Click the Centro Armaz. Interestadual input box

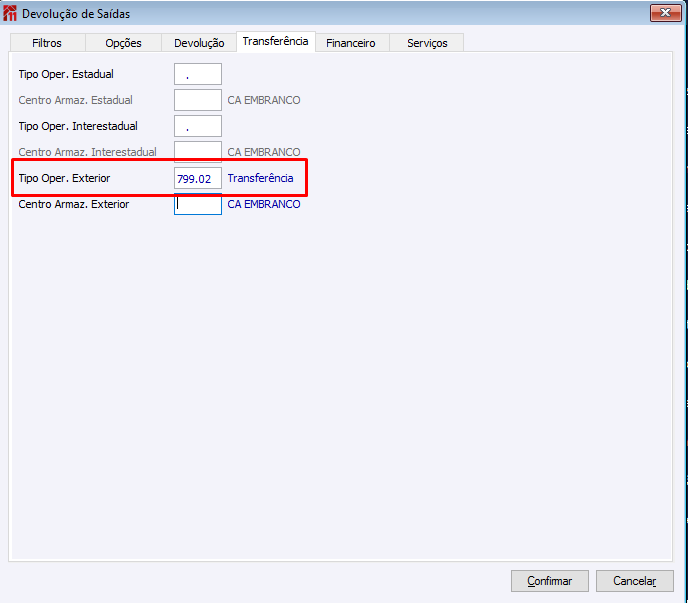(198, 151)
